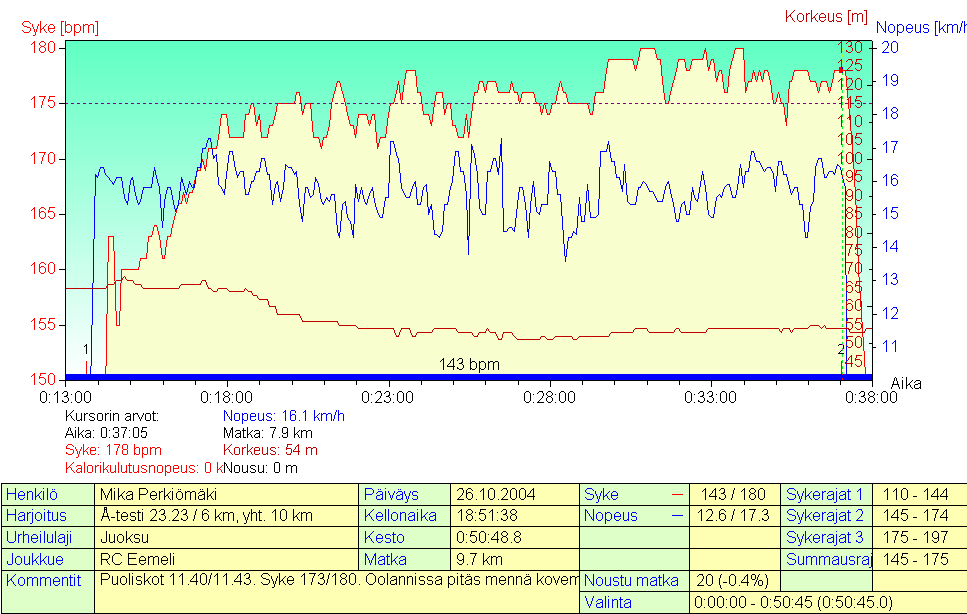The image size is (967, 614).
Task: Click the name Mika Perkiömäki
Action: (158, 495)
